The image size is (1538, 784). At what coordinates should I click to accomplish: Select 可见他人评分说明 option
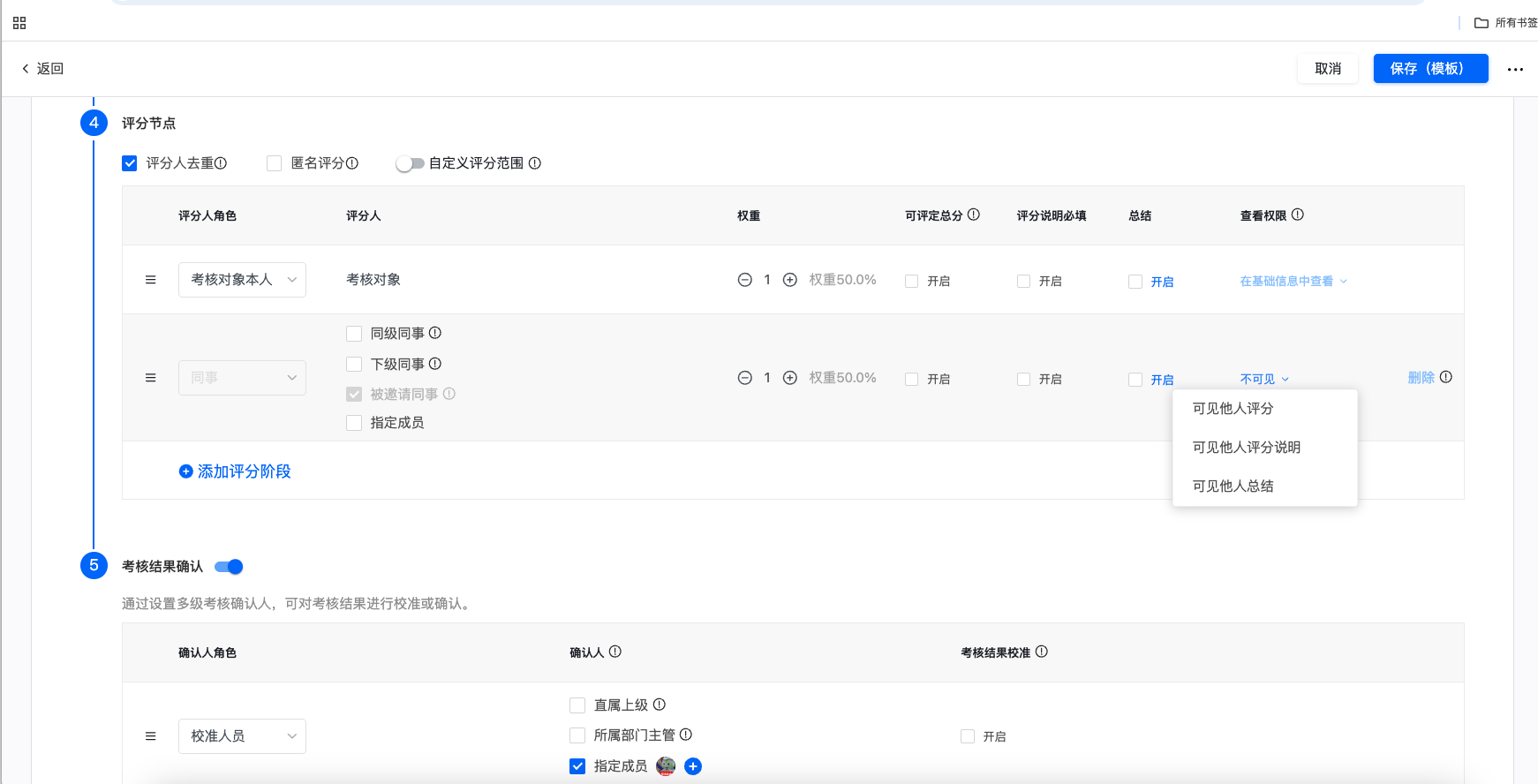tap(1264, 448)
